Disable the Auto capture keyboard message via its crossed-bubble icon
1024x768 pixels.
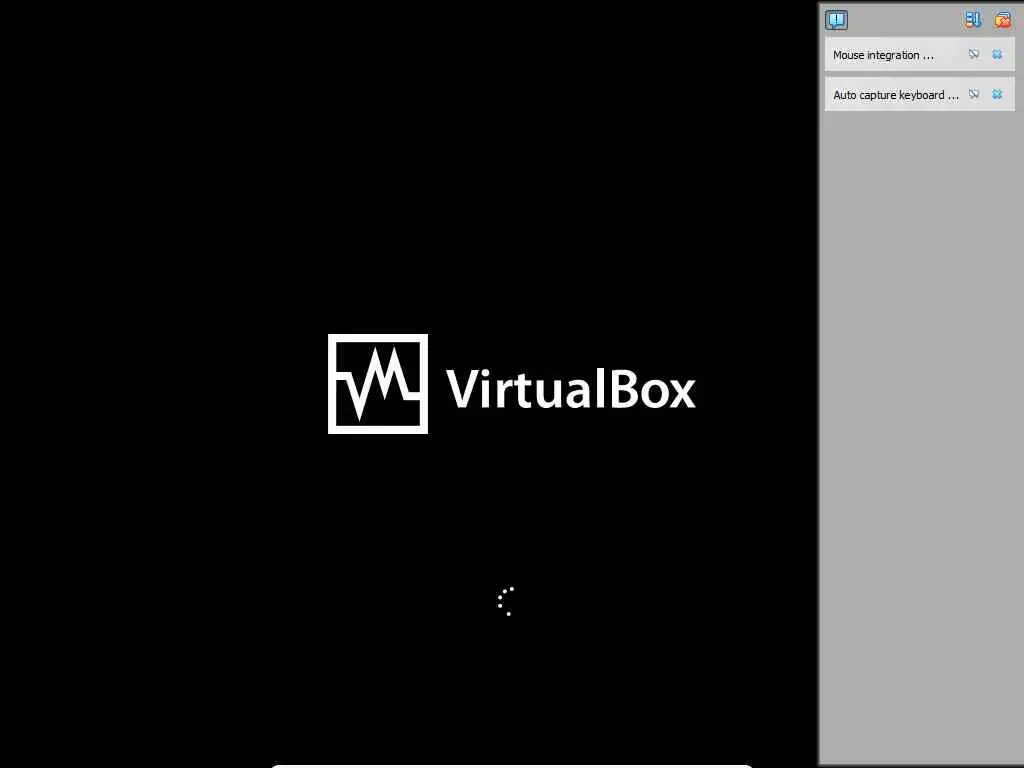click(x=974, y=94)
